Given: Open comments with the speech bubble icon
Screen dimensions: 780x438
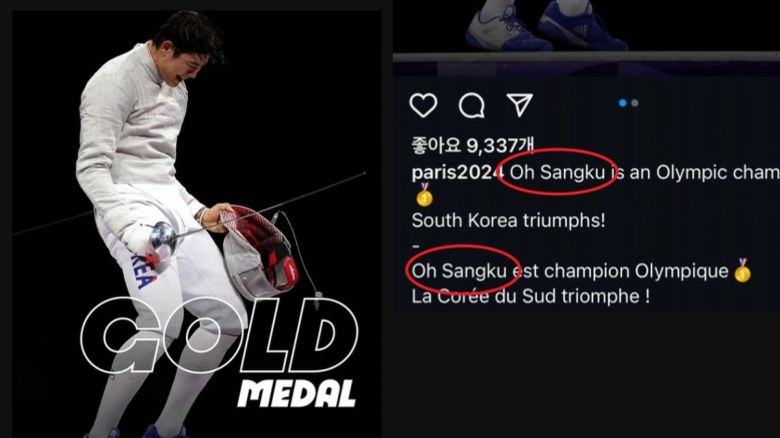Looking at the screenshot, I should click(472, 106).
